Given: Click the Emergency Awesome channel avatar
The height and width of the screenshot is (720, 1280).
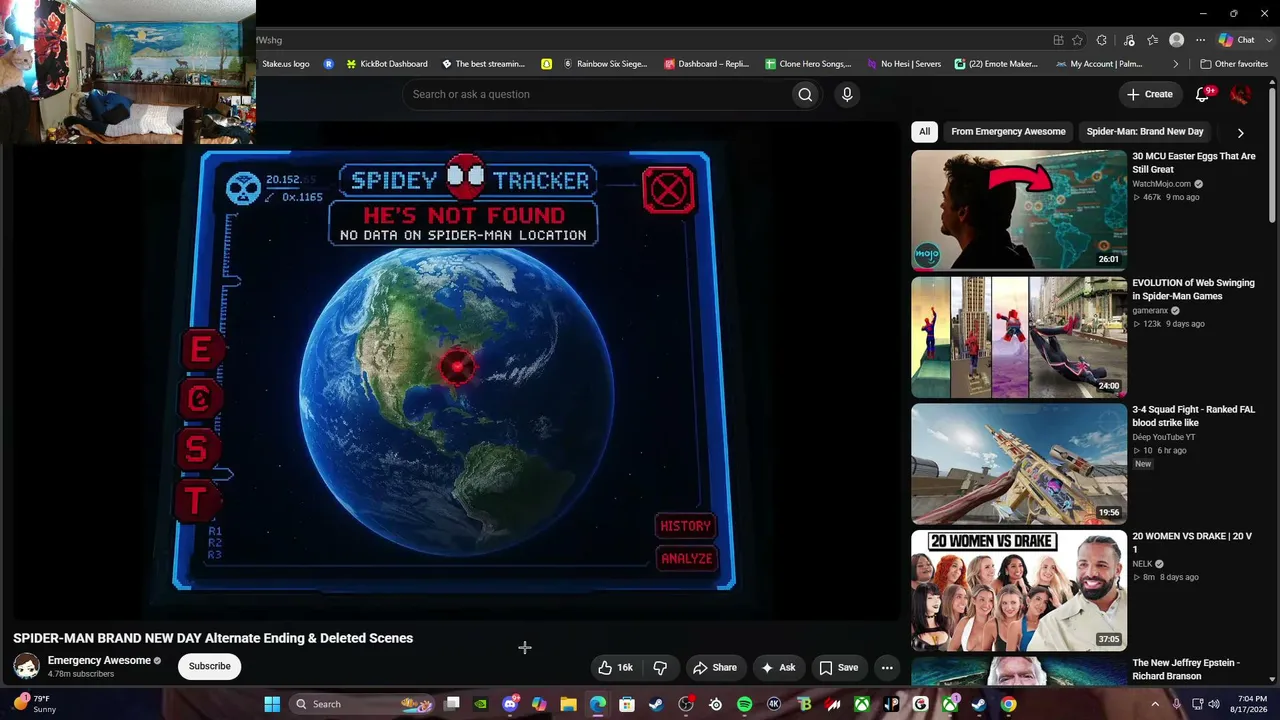Looking at the screenshot, I should point(26,666).
